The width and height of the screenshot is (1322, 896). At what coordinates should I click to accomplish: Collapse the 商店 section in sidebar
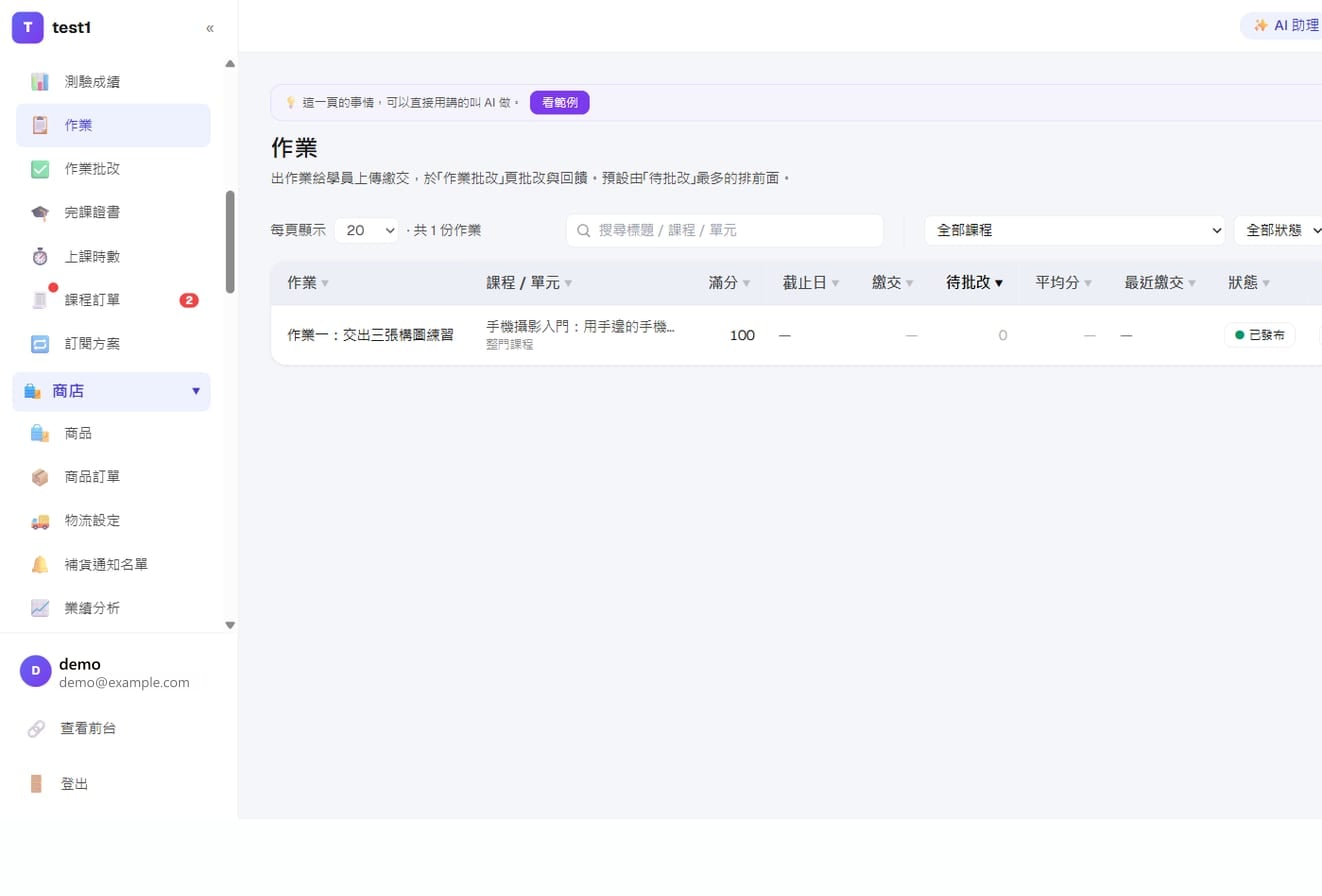coord(111,391)
